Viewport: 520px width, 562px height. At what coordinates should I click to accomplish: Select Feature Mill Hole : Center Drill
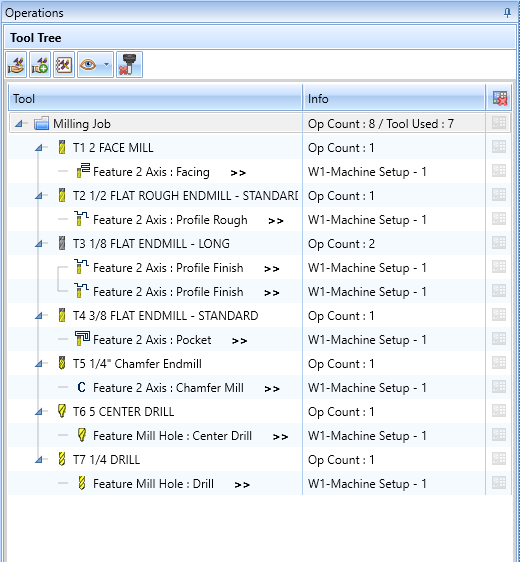coord(172,436)
